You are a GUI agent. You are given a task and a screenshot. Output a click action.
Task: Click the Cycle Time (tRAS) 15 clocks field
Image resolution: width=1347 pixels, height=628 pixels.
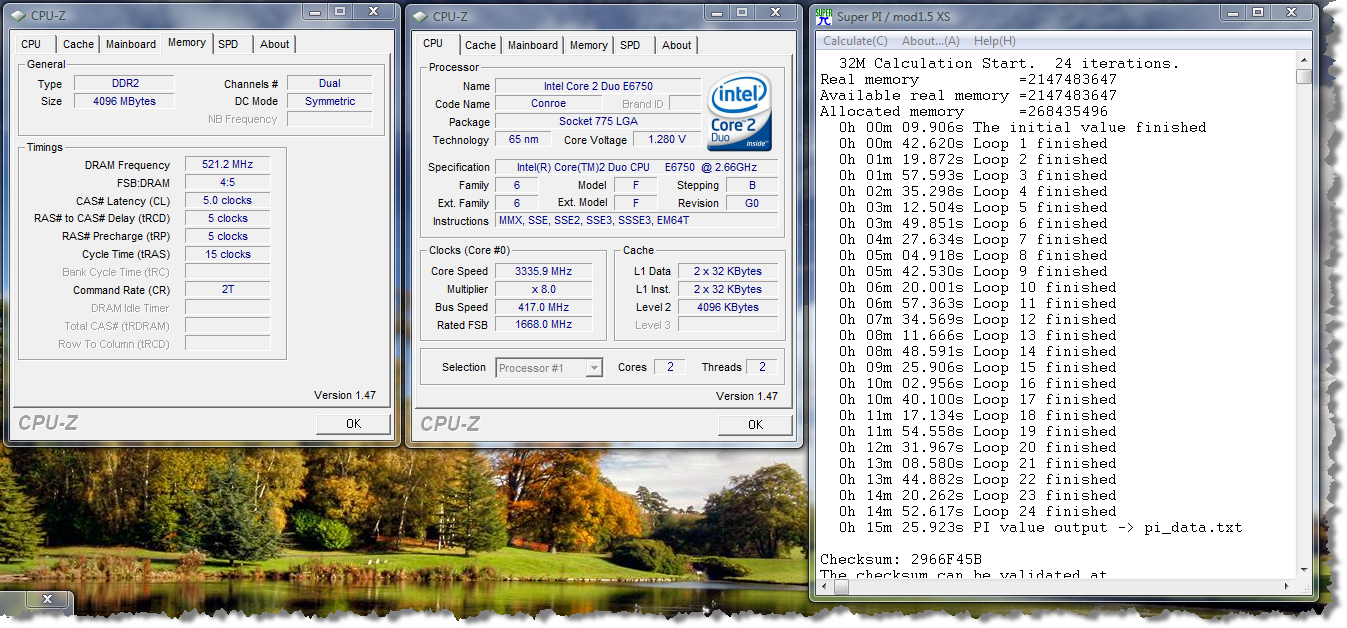[x=227, y=254]
